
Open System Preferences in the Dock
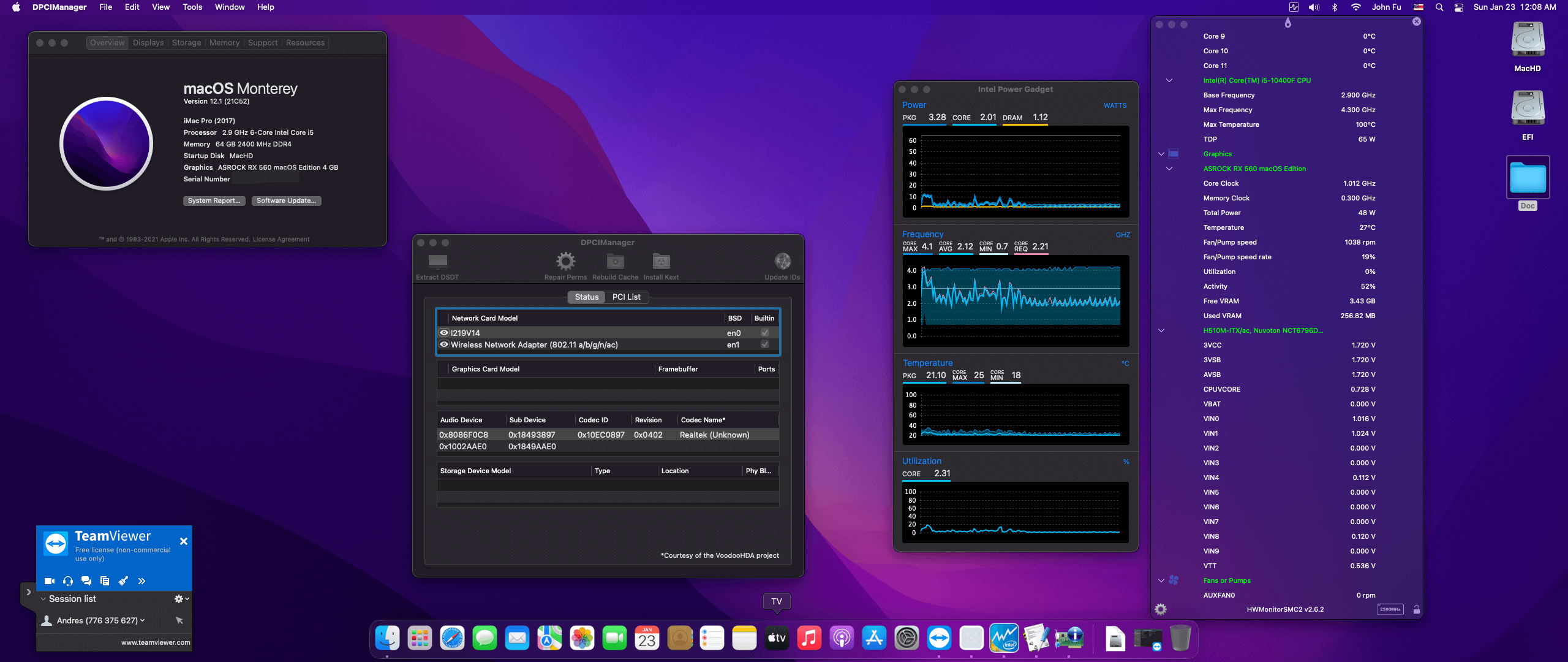click(907, 638)
